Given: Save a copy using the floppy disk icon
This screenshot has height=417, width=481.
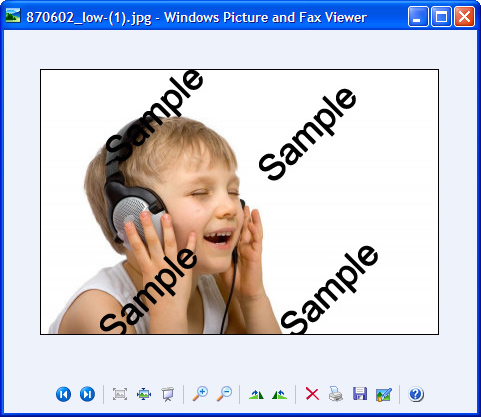Looking at the screenshot, I should click(x=360, y=394).
